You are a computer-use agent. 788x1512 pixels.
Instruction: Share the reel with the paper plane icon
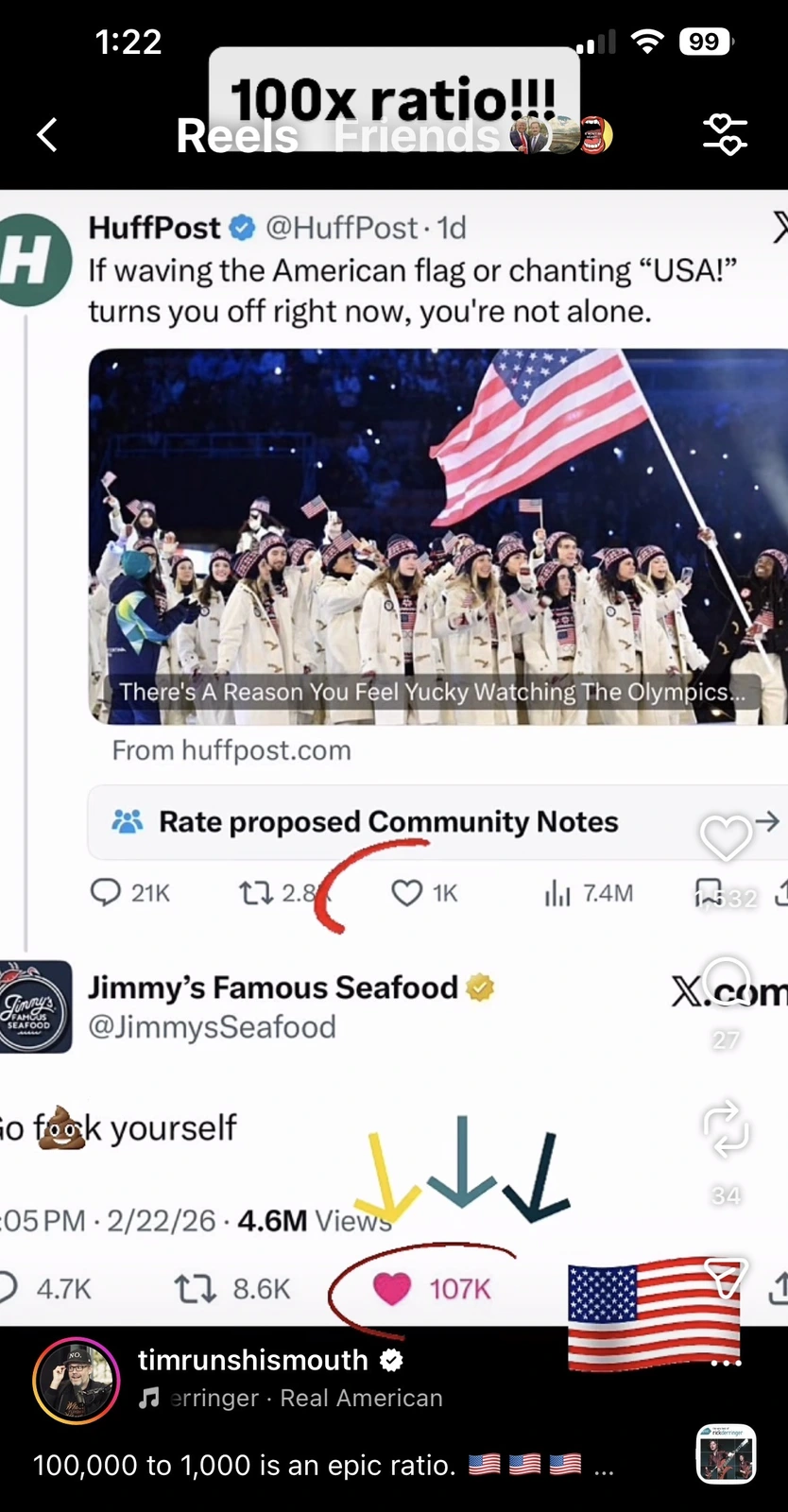pos(726,1279)
